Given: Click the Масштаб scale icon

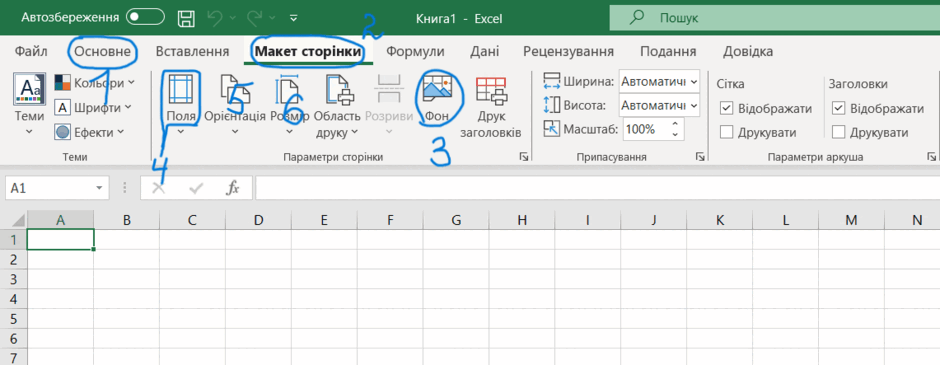Looking at the screenshot, I should 552,129.
